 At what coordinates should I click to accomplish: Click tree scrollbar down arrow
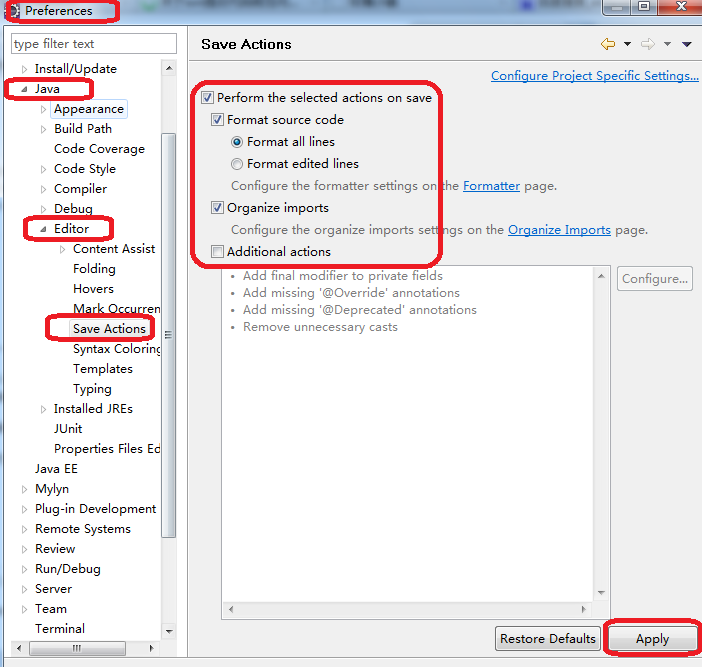point(169,631)
